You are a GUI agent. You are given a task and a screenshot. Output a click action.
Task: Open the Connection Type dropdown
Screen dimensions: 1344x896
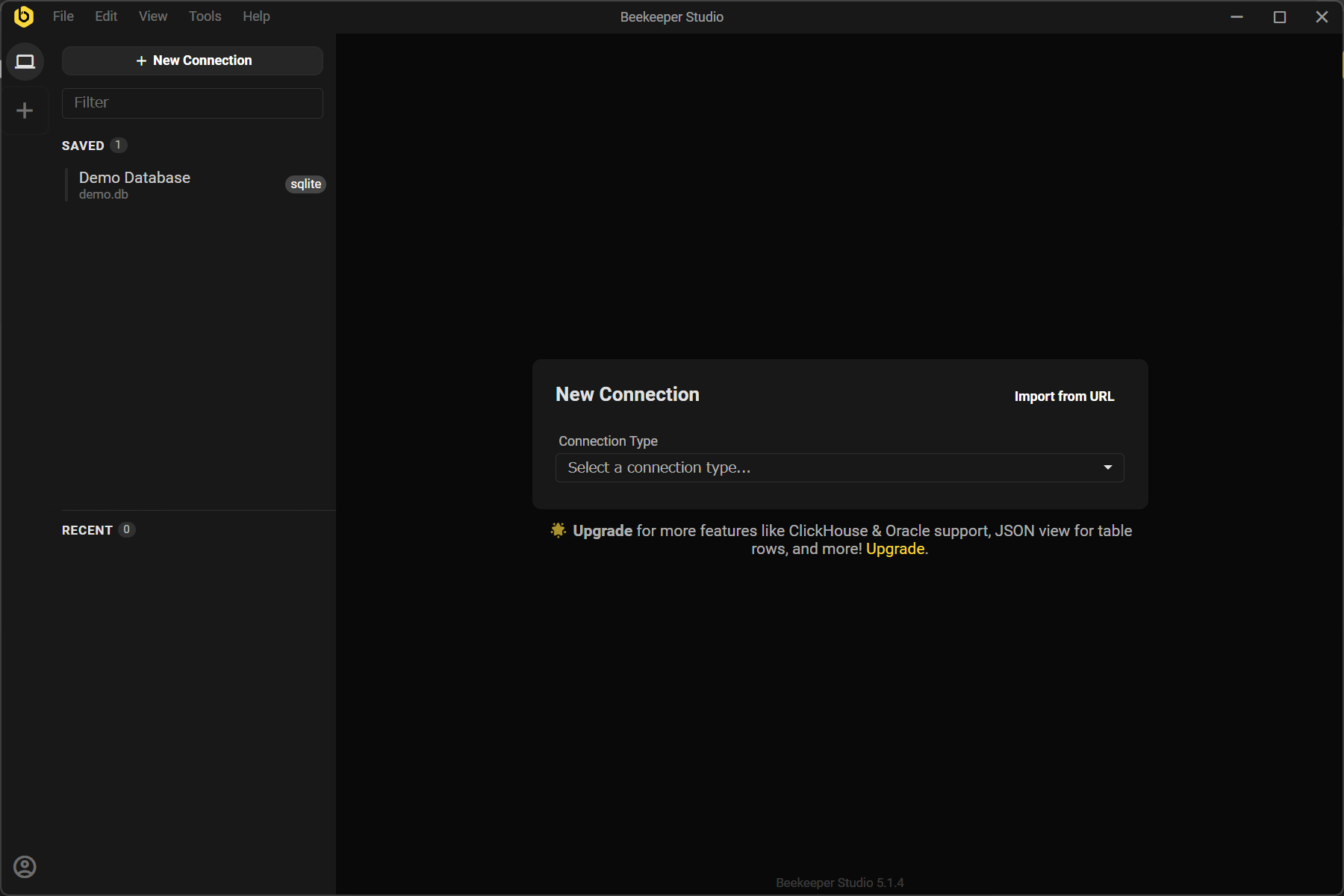(840, 468)
